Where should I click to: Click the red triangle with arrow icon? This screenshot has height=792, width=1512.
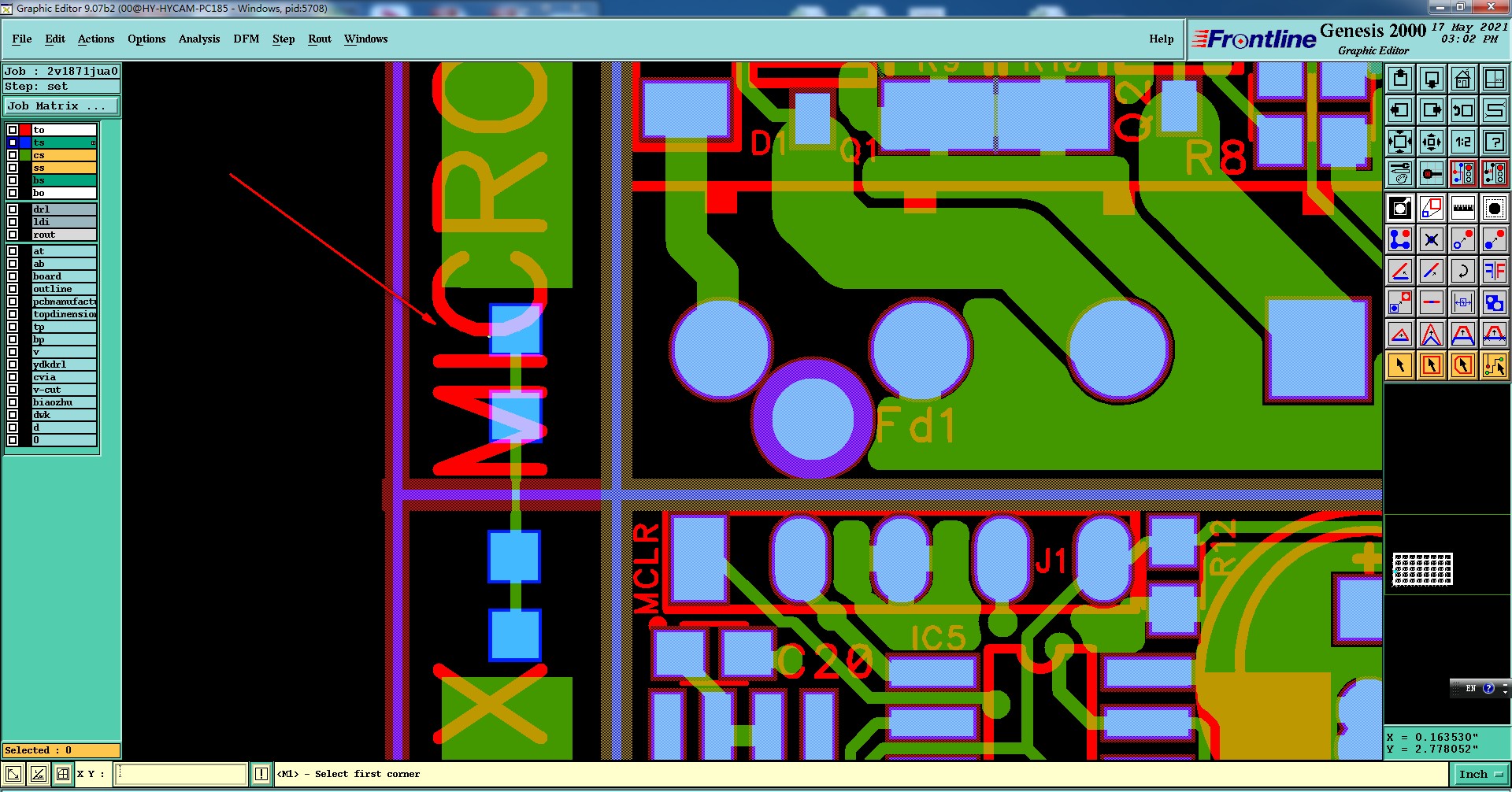click(1400, 334)
